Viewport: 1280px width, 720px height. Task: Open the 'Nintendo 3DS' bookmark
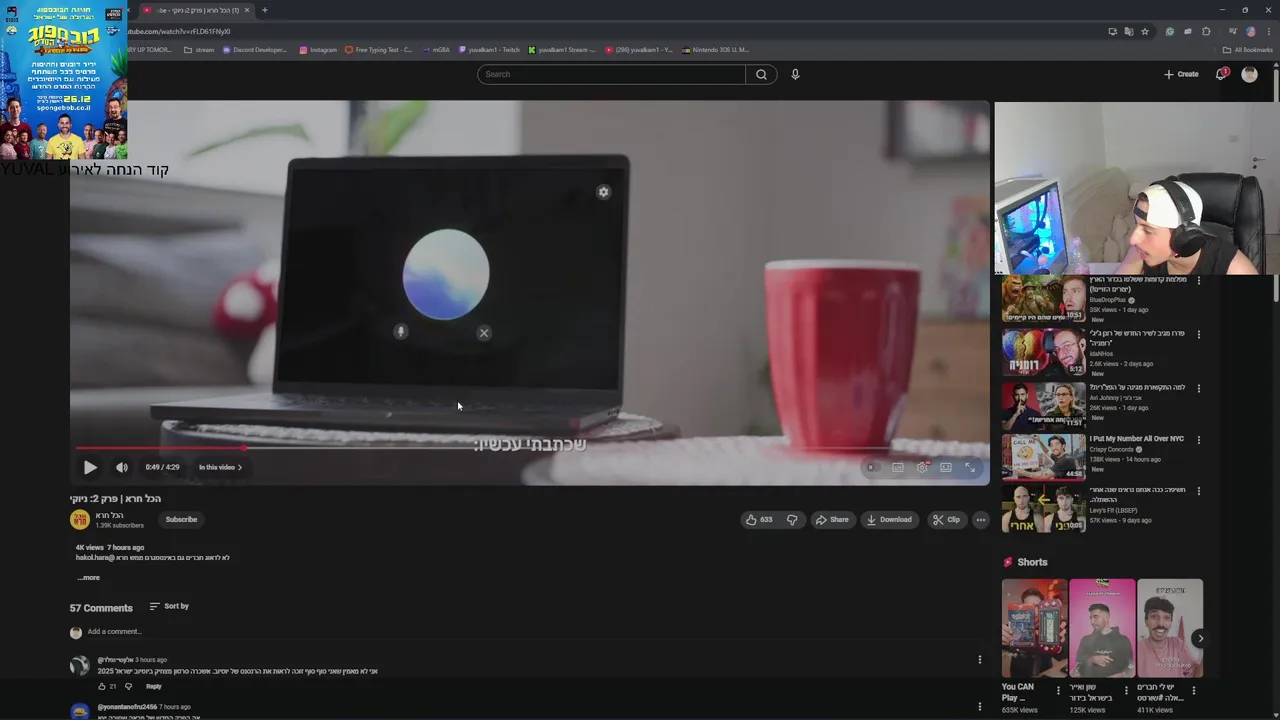[x=715, y=49]
